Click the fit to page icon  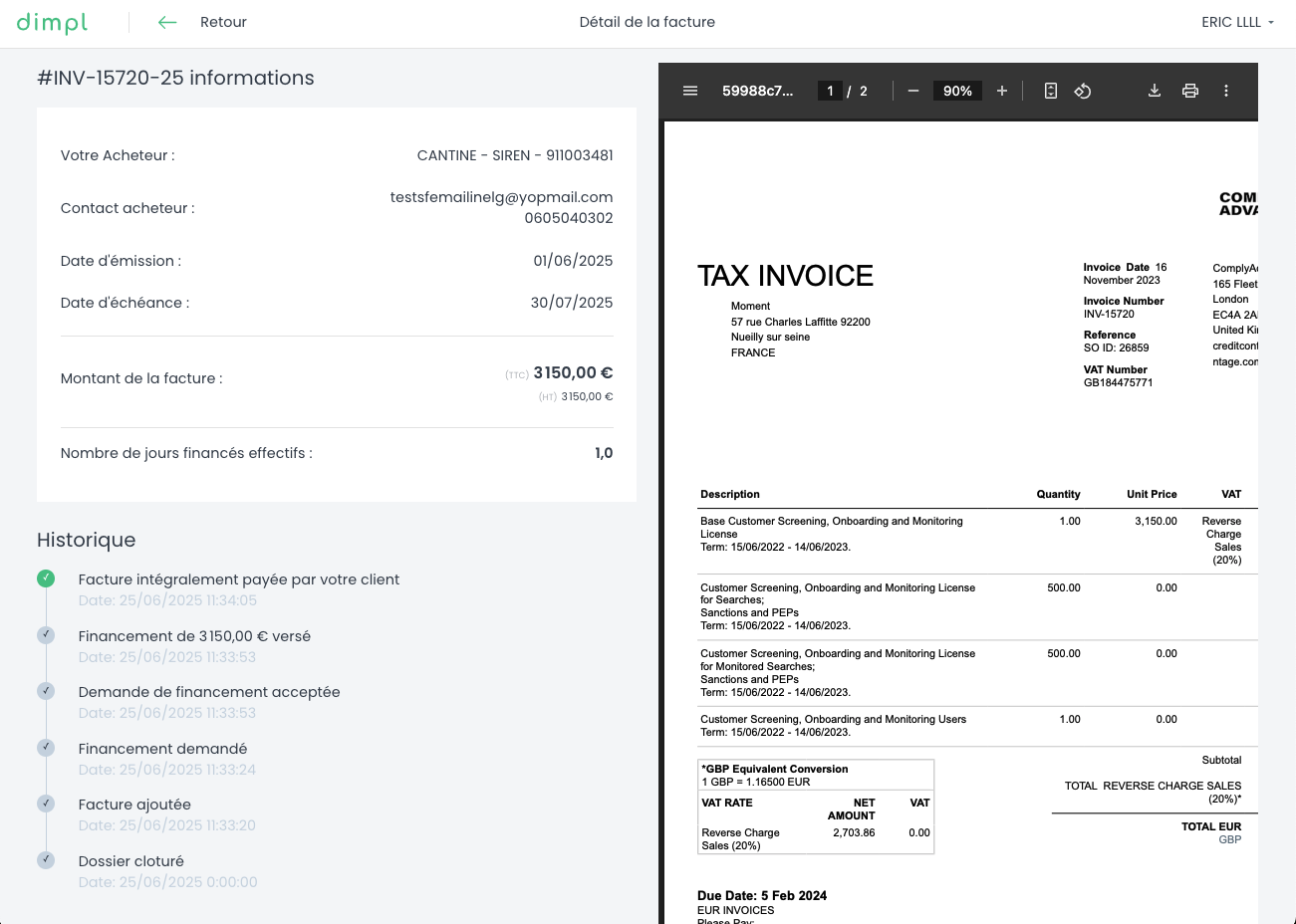[x=1050, y=91]
